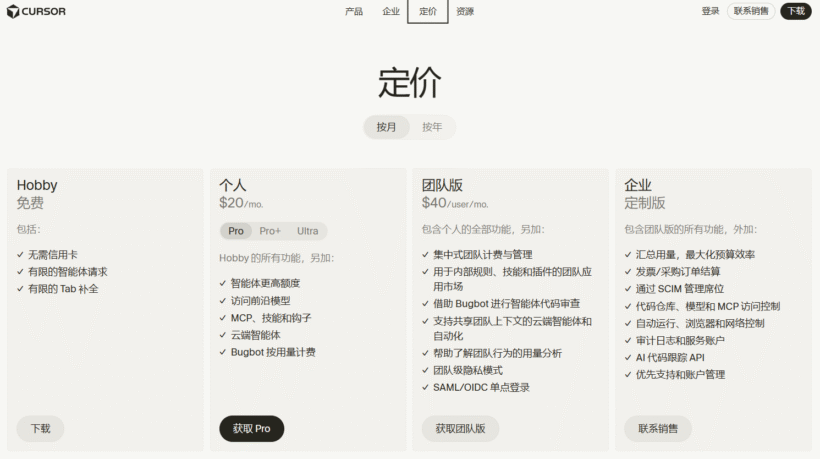Viewport: 820px width, 459px height.
Task: Click 汇总用量，最大化预算效率 text
Action: pyautogui.click(x=695, y=255)
